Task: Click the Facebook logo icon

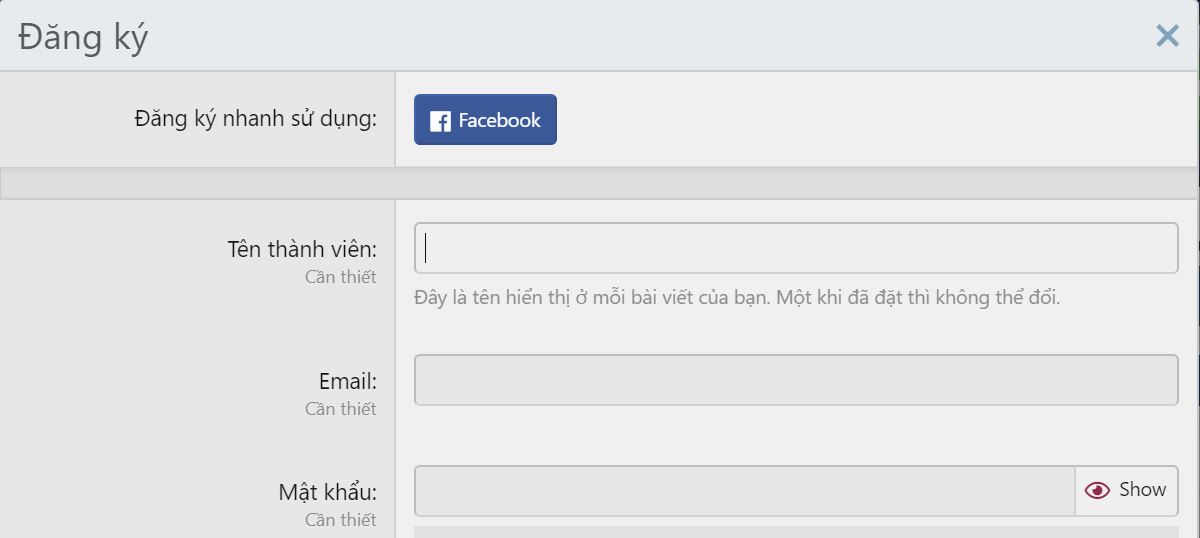Action: tap(440, 121)
